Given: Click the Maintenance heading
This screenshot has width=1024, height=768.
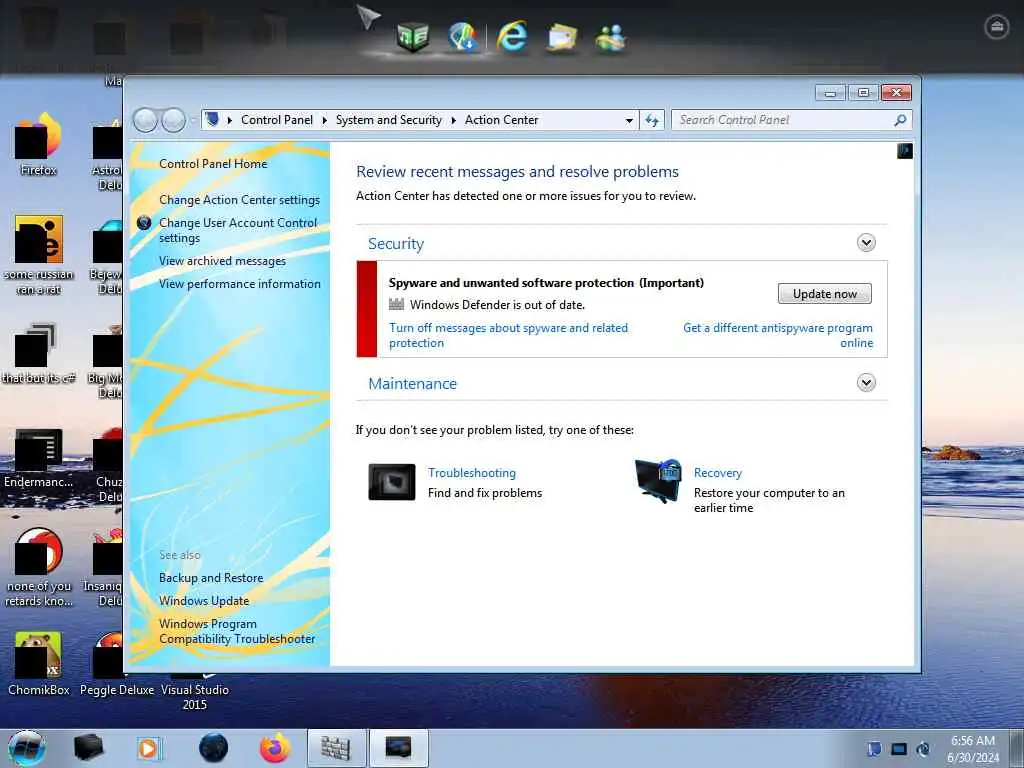Looking at the screenshot, I should pyautogui.click(x=412, y=383).
